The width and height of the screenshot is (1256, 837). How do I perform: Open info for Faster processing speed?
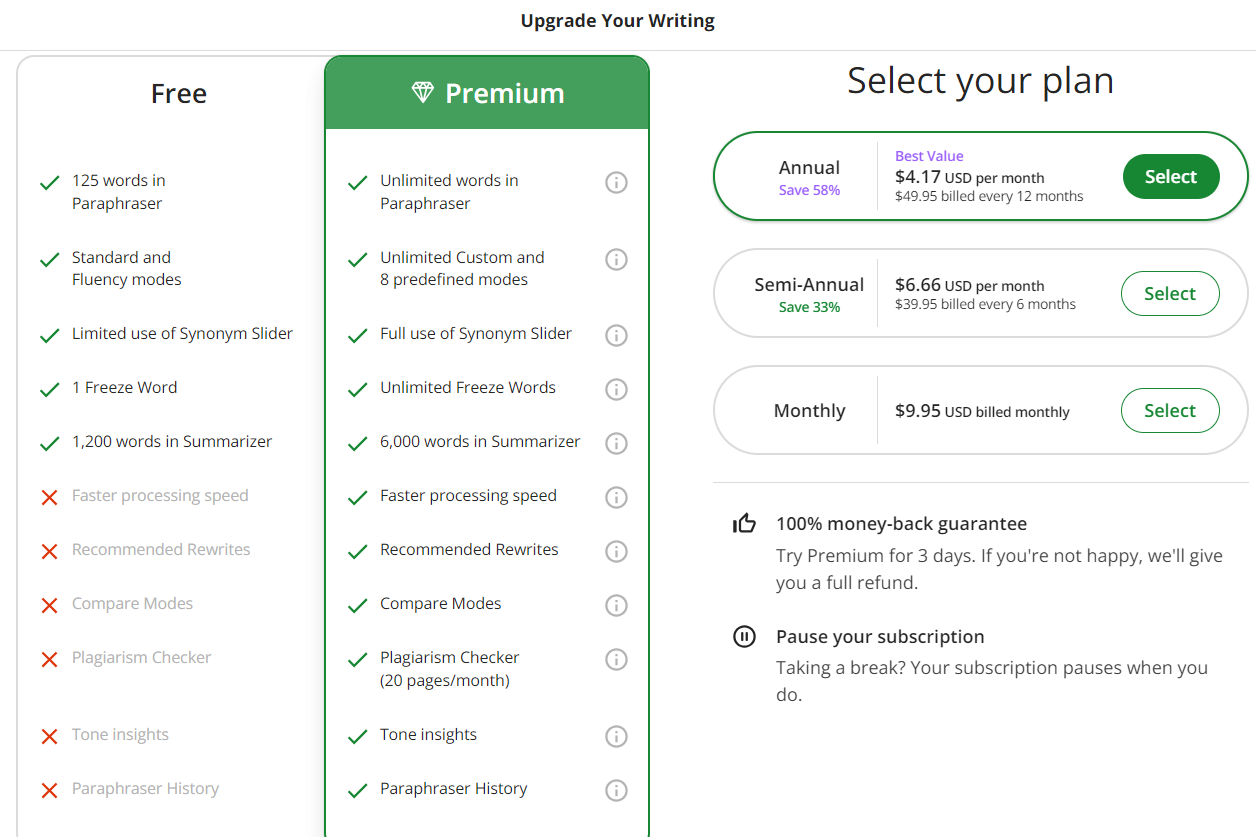pos(617,497)
